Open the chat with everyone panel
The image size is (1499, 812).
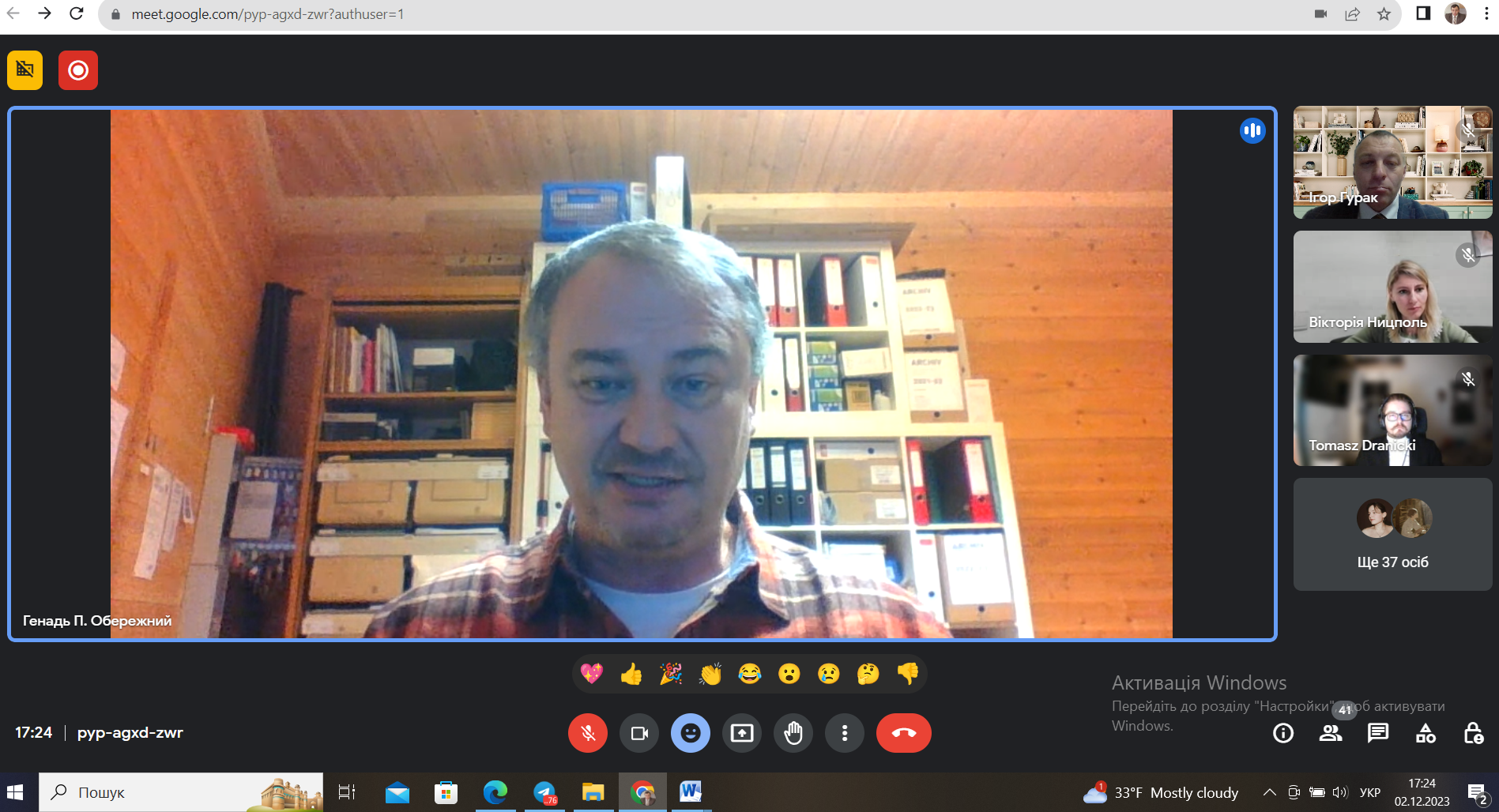pyautogui.click(x=1378, y=734)
